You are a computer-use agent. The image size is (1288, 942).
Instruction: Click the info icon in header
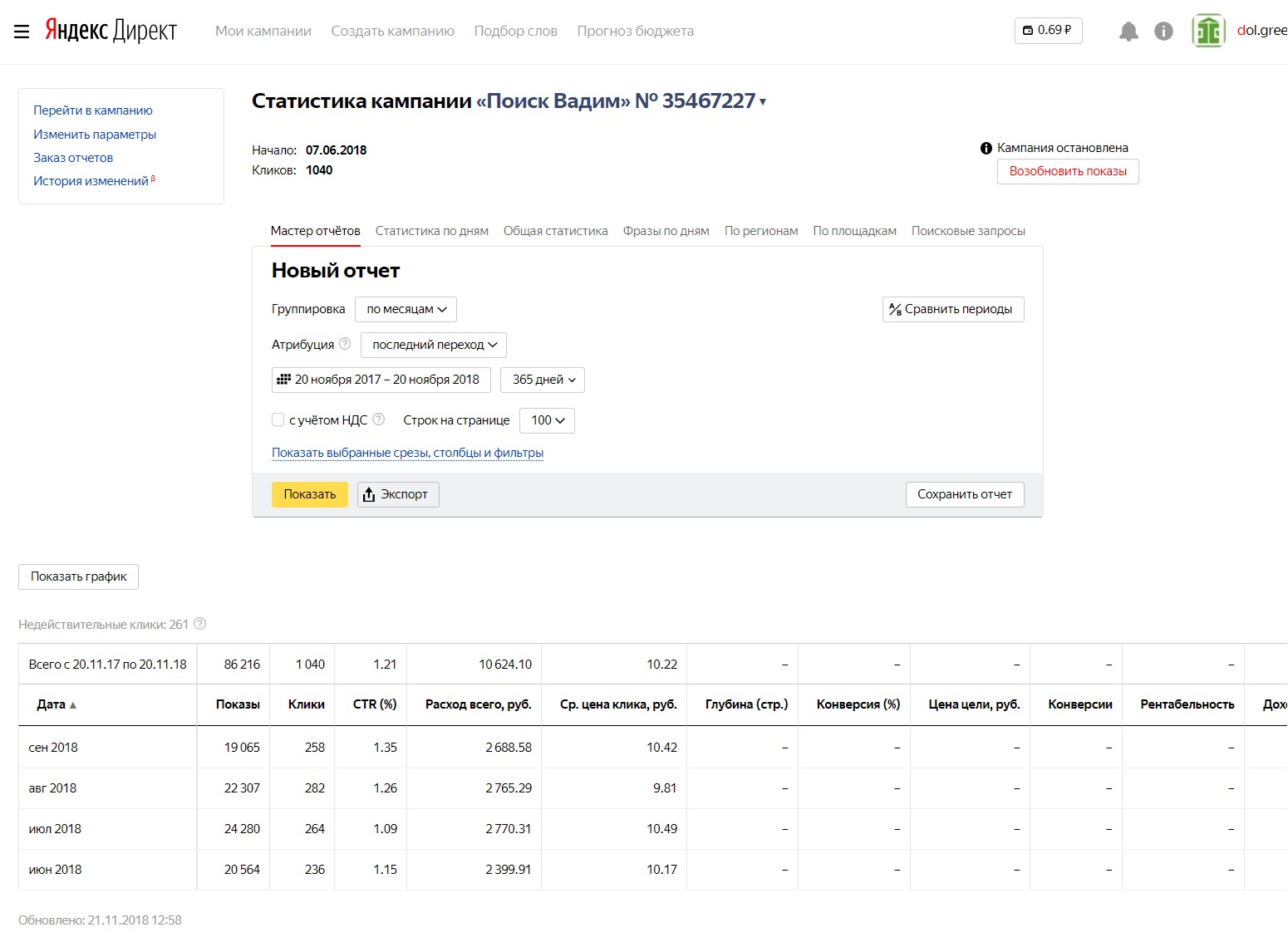(1163, 32)
